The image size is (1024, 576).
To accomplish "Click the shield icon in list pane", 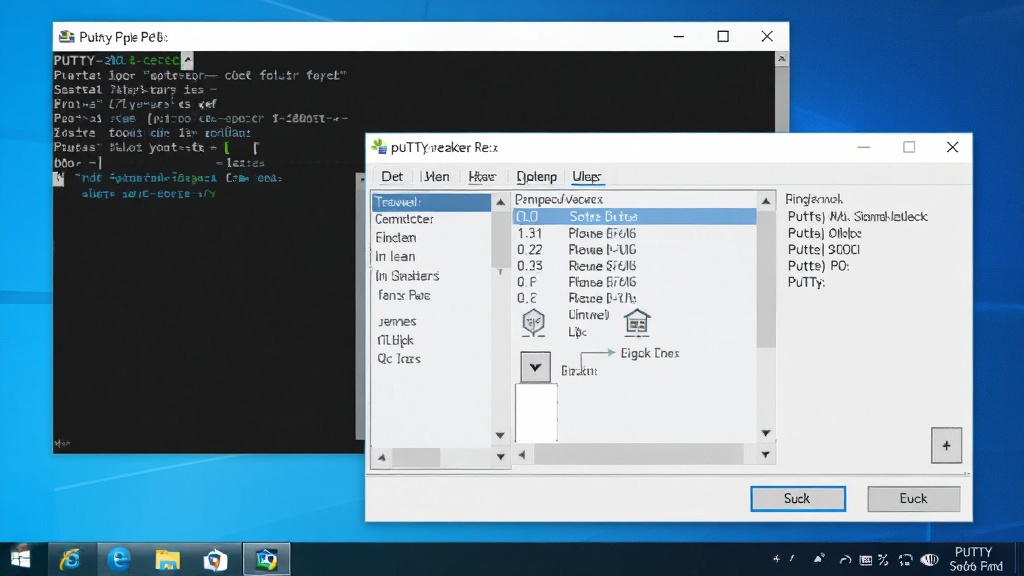I will (534, 323).
